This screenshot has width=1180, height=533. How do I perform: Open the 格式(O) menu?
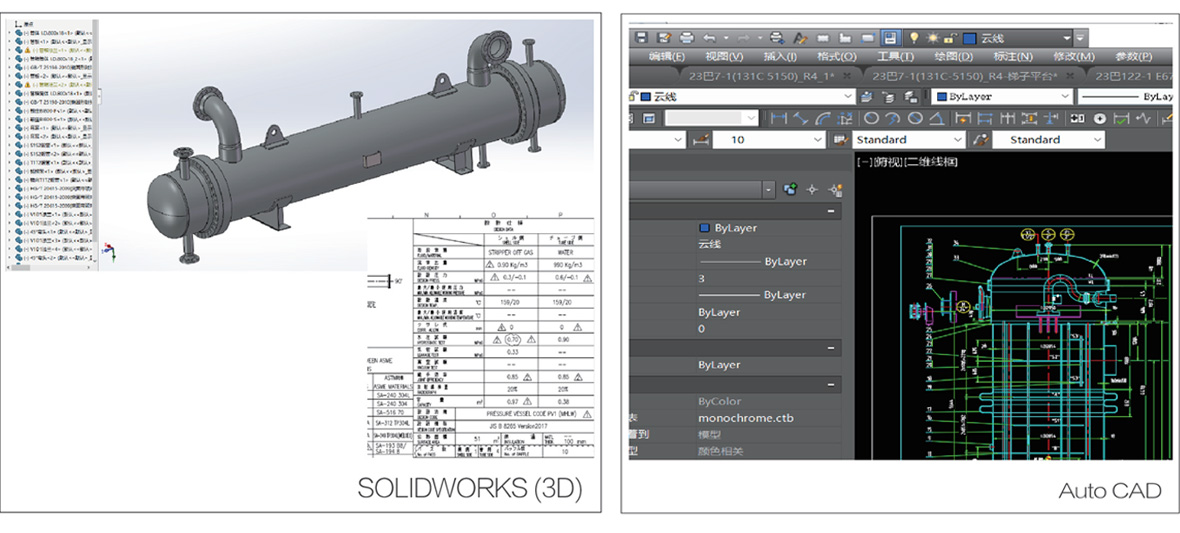pos(836,57)
